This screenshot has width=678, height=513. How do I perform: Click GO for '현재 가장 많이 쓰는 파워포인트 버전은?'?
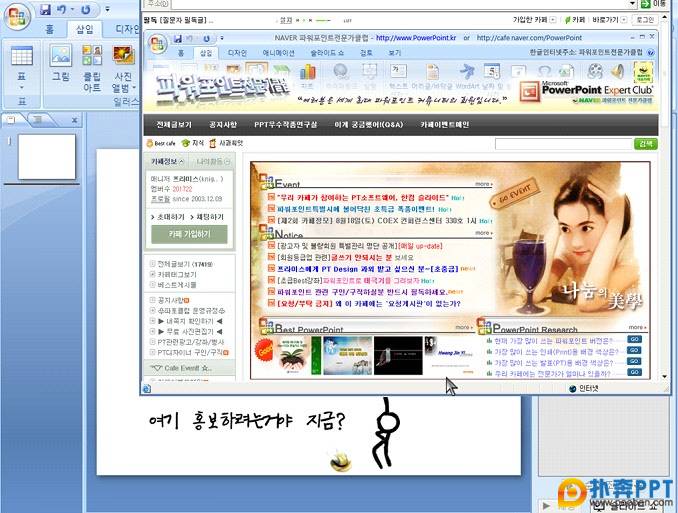click(634, 340)
